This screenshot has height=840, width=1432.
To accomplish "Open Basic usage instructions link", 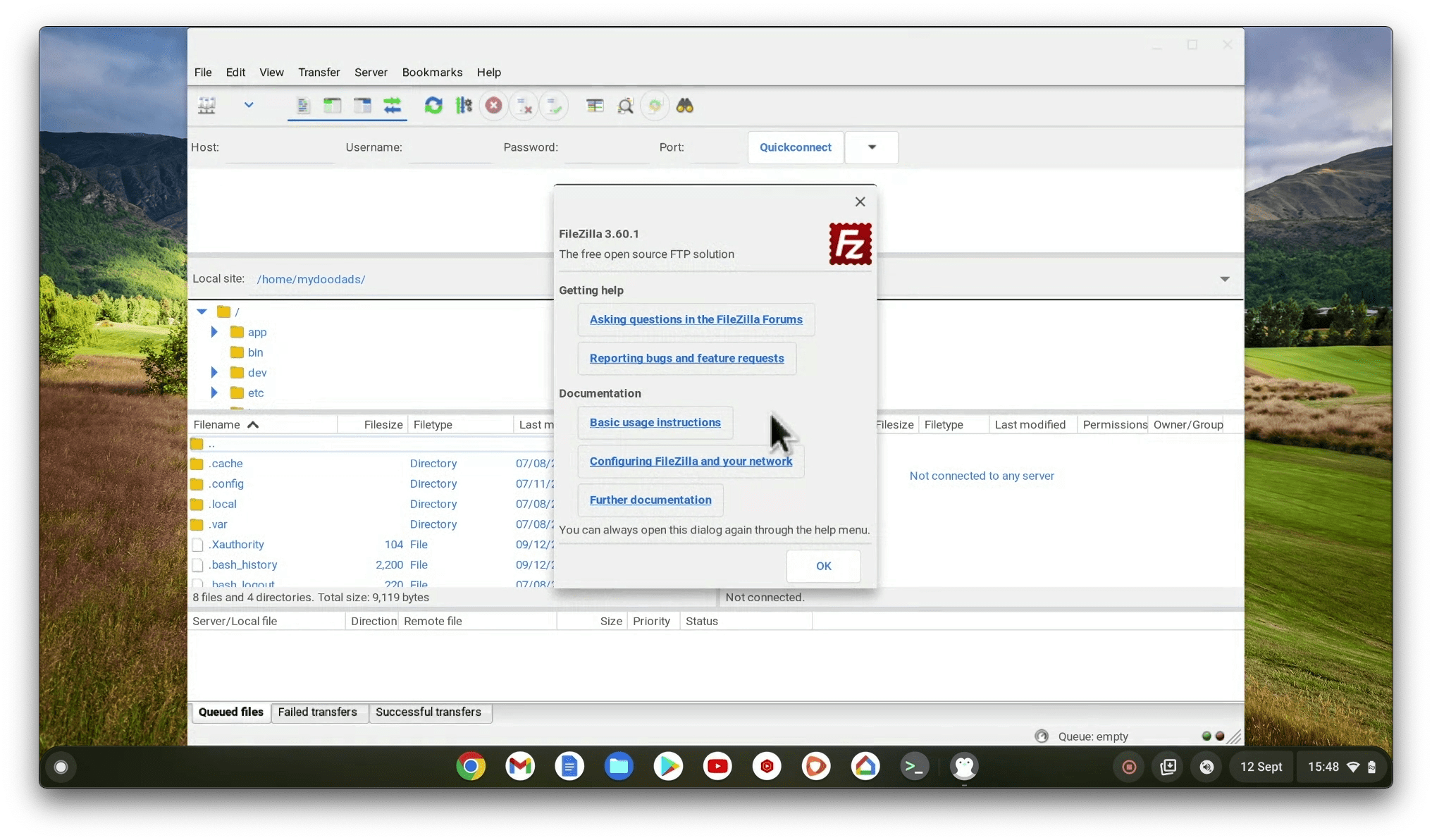I will tap(655, 422).
